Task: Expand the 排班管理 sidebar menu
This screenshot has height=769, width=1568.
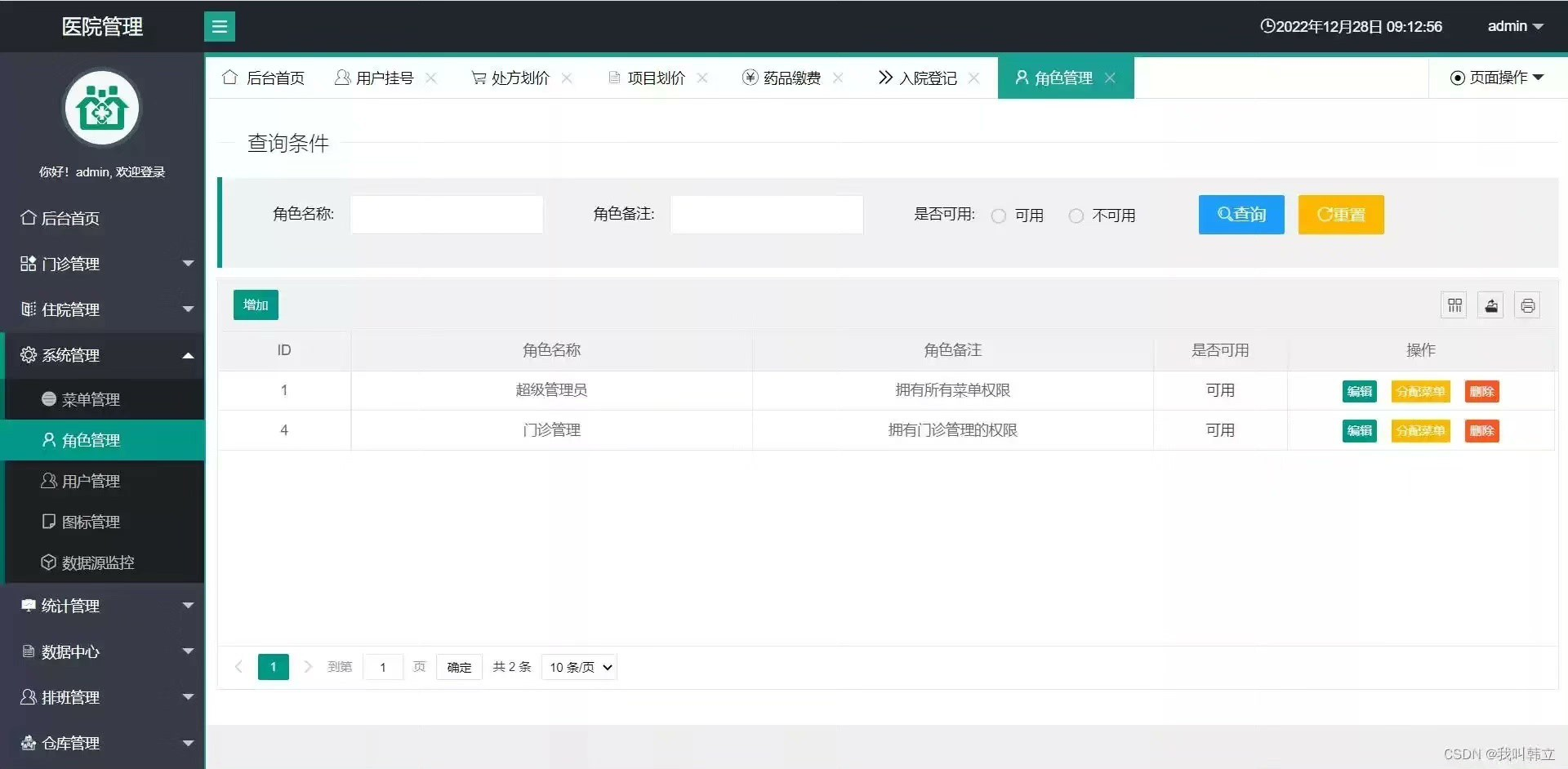Action: (x=102, y=697)
